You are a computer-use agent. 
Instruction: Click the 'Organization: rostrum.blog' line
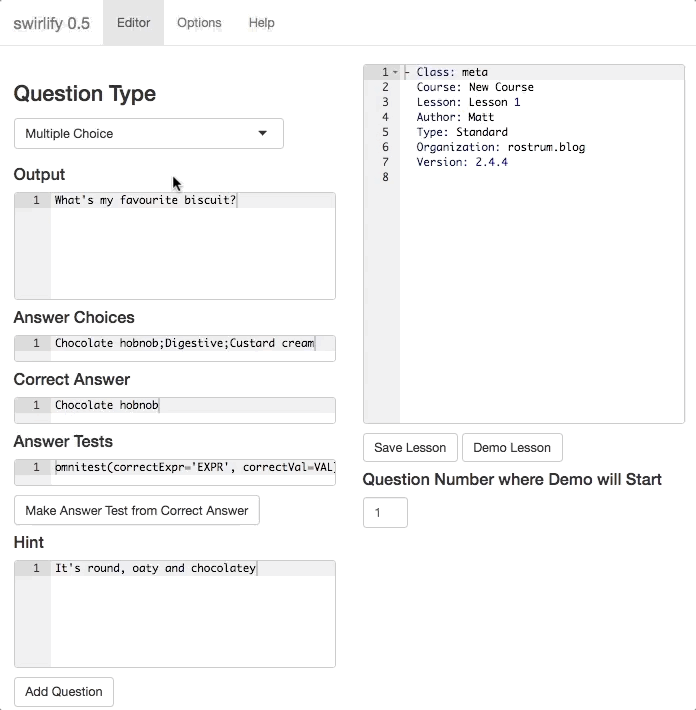[501, 147]
